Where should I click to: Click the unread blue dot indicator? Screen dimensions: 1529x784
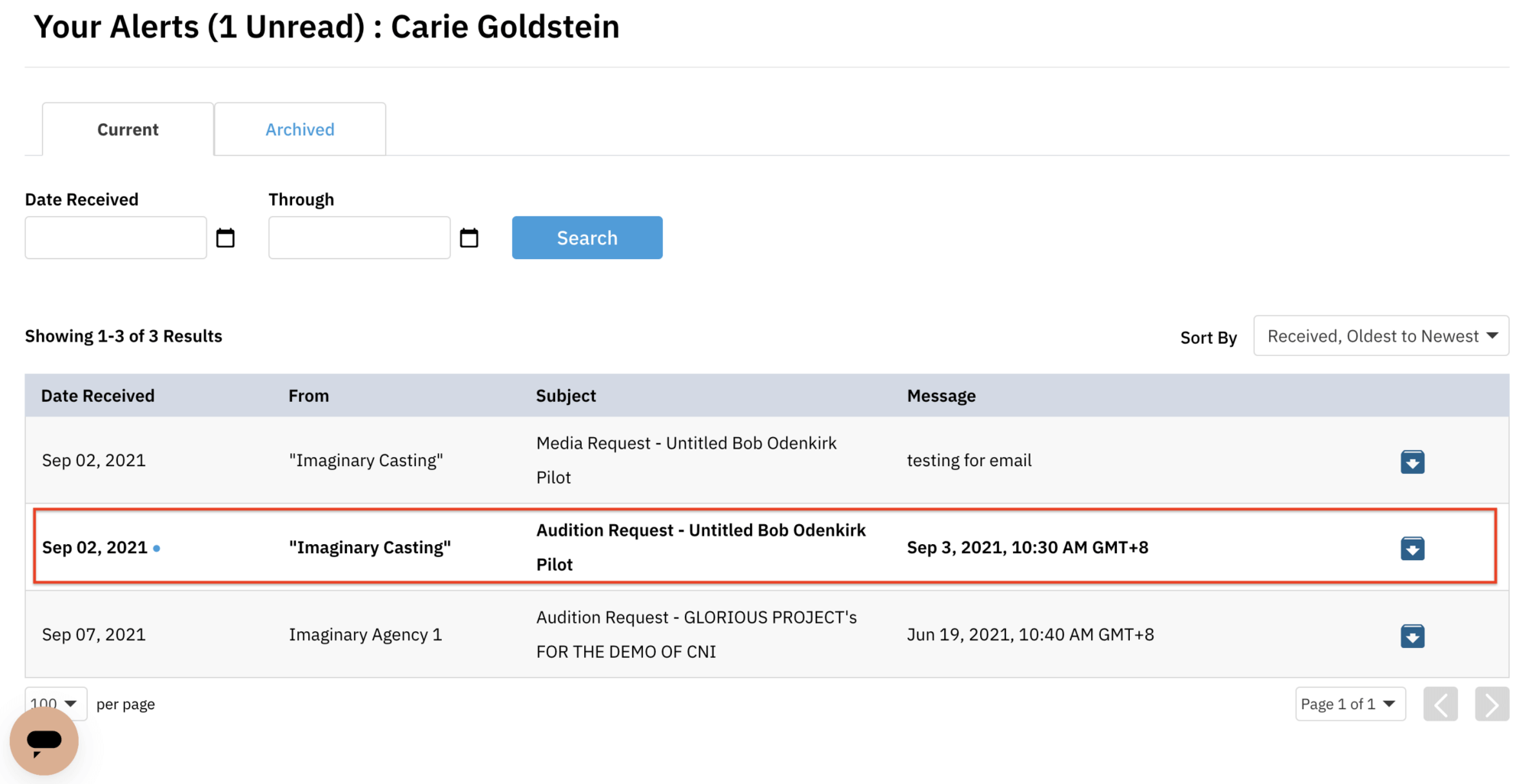[157, 548]
